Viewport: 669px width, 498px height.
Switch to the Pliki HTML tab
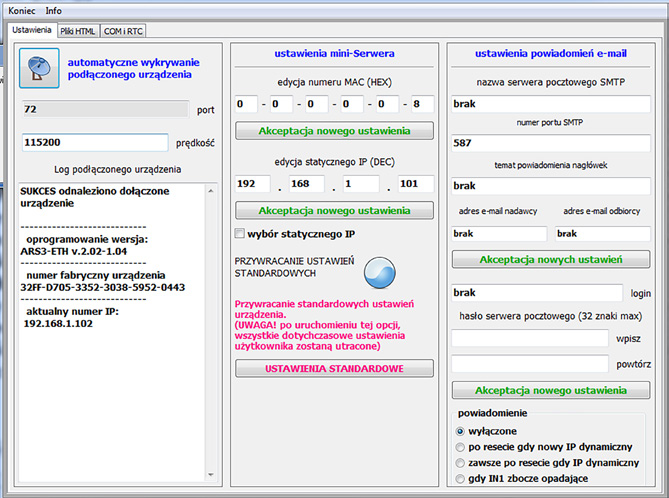click(78, 31)
